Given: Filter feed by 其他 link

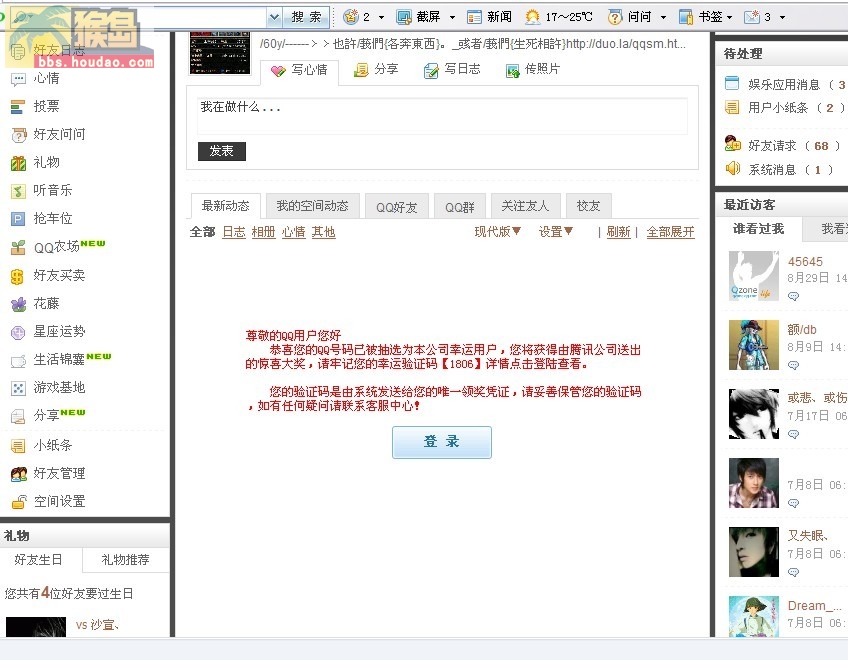Looking at the screenshot, I should coord(323,232).
